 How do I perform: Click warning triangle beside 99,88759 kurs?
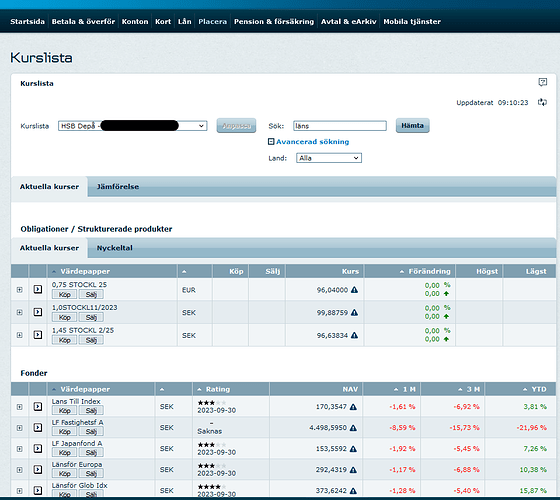(x=354, y=312)
